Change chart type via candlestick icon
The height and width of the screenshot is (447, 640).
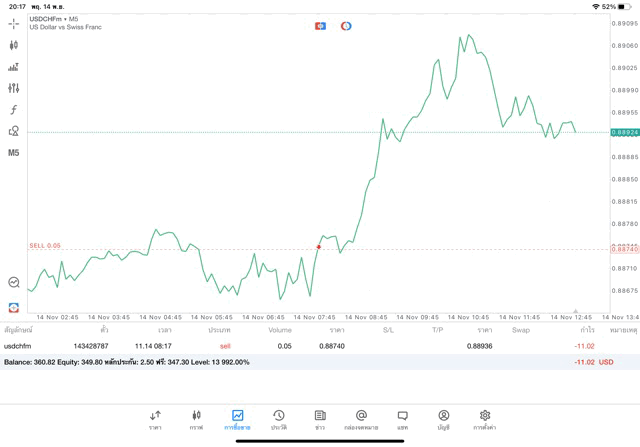point(13,45)
